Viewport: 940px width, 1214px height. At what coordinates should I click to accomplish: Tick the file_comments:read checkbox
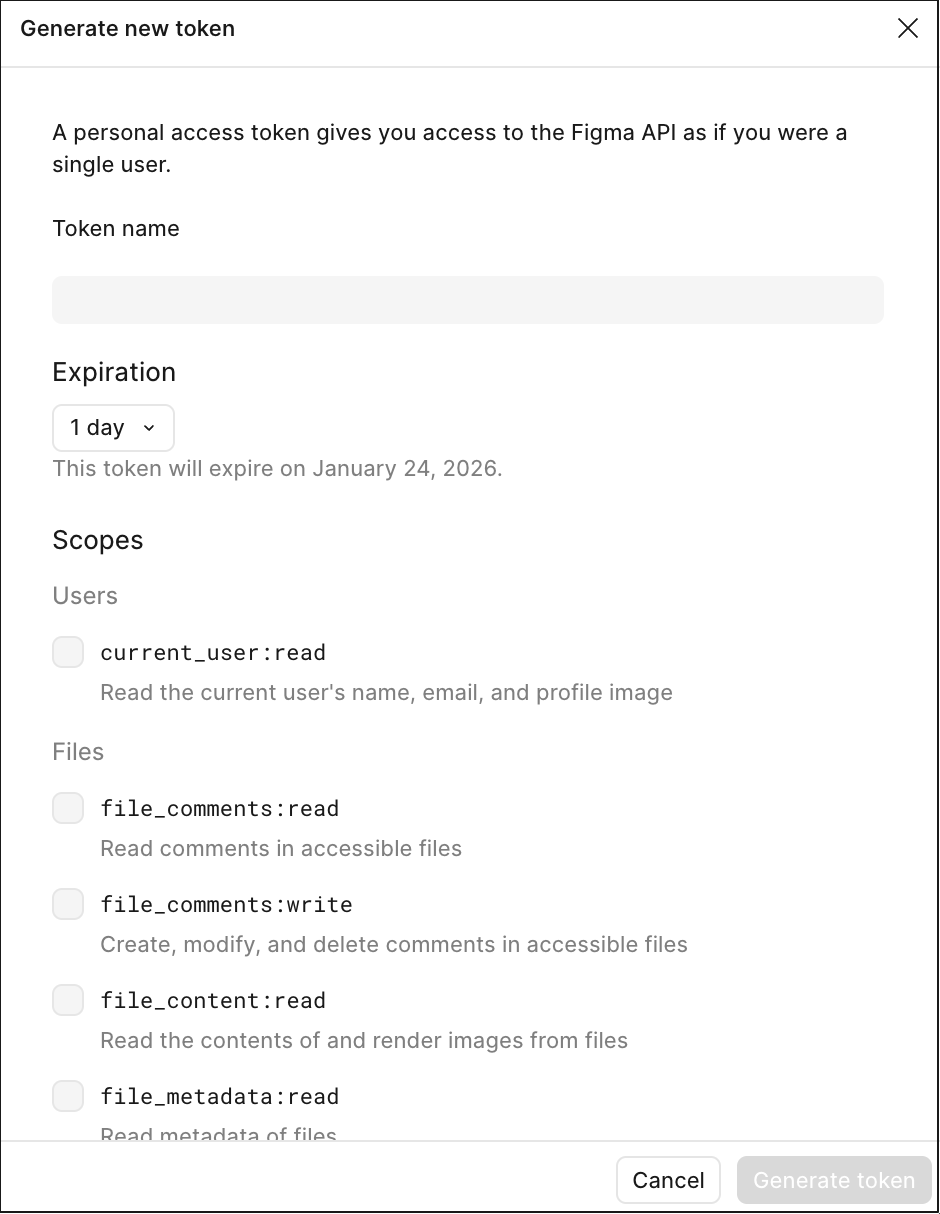(x=68, y=808)
